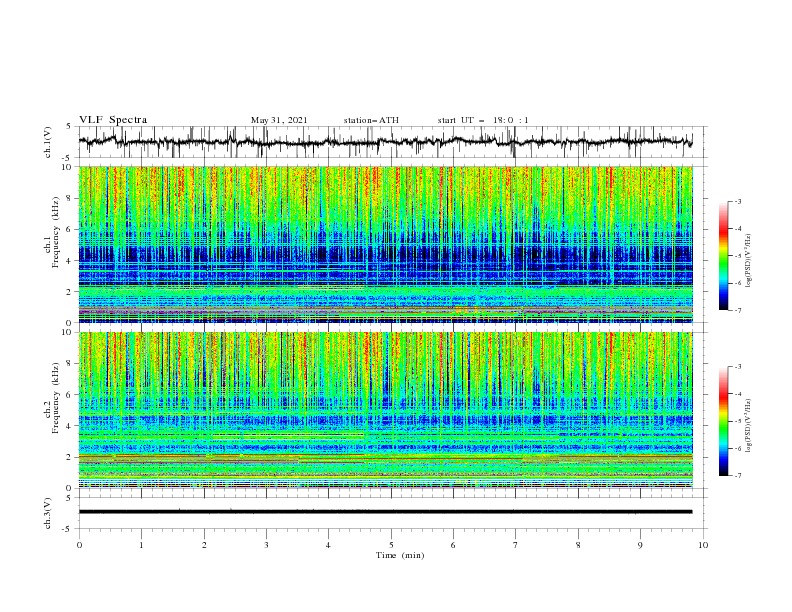Click the ch.2 frequency spectrogram panel
Screen dimensions: 792x612
(385, 410)
